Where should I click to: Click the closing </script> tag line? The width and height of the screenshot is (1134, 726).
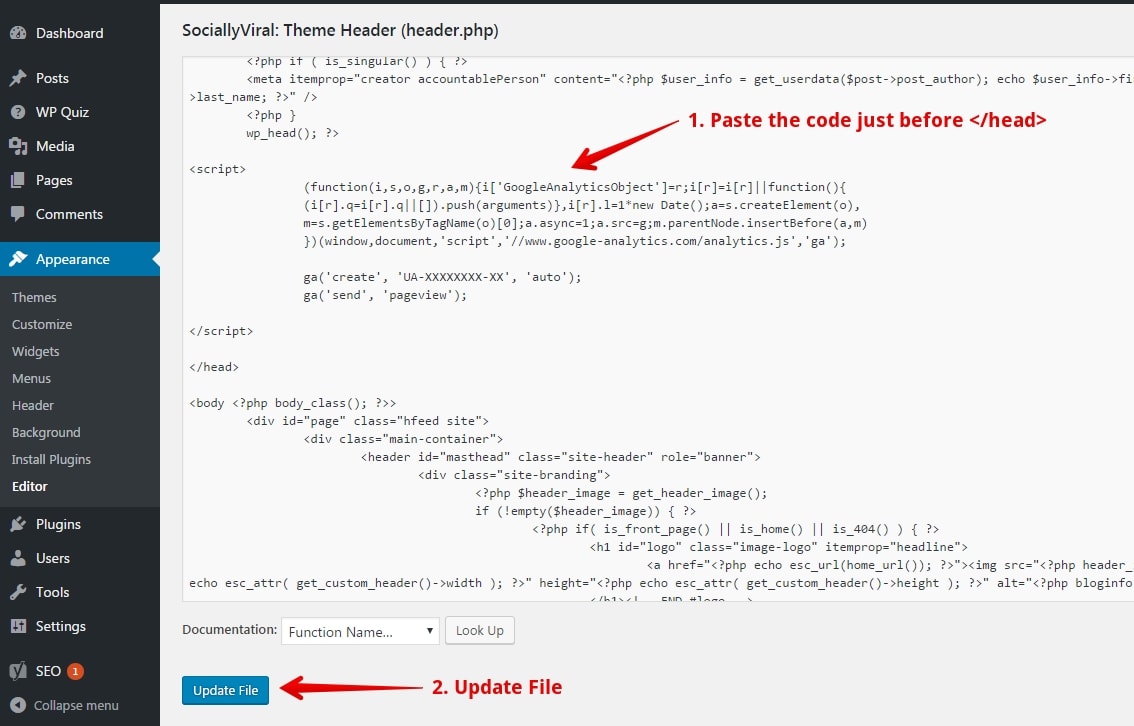pos(221,330)
